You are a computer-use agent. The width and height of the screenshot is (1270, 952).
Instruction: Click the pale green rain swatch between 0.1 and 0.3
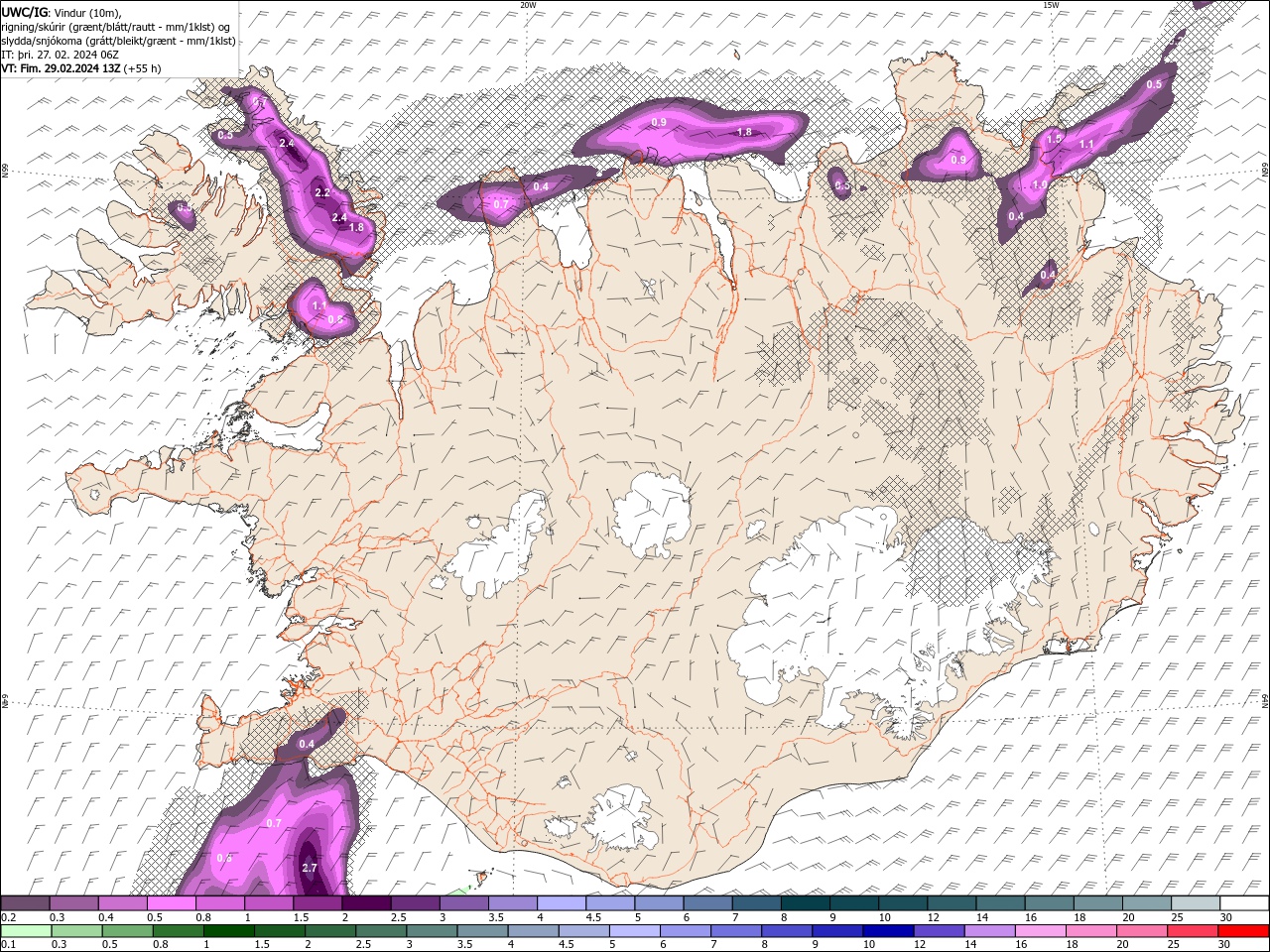tap(26, 931)
